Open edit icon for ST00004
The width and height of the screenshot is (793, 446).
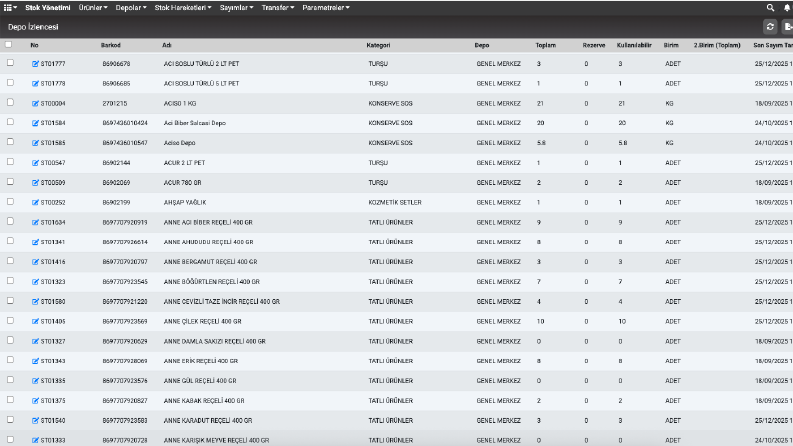tap(35, 103)
